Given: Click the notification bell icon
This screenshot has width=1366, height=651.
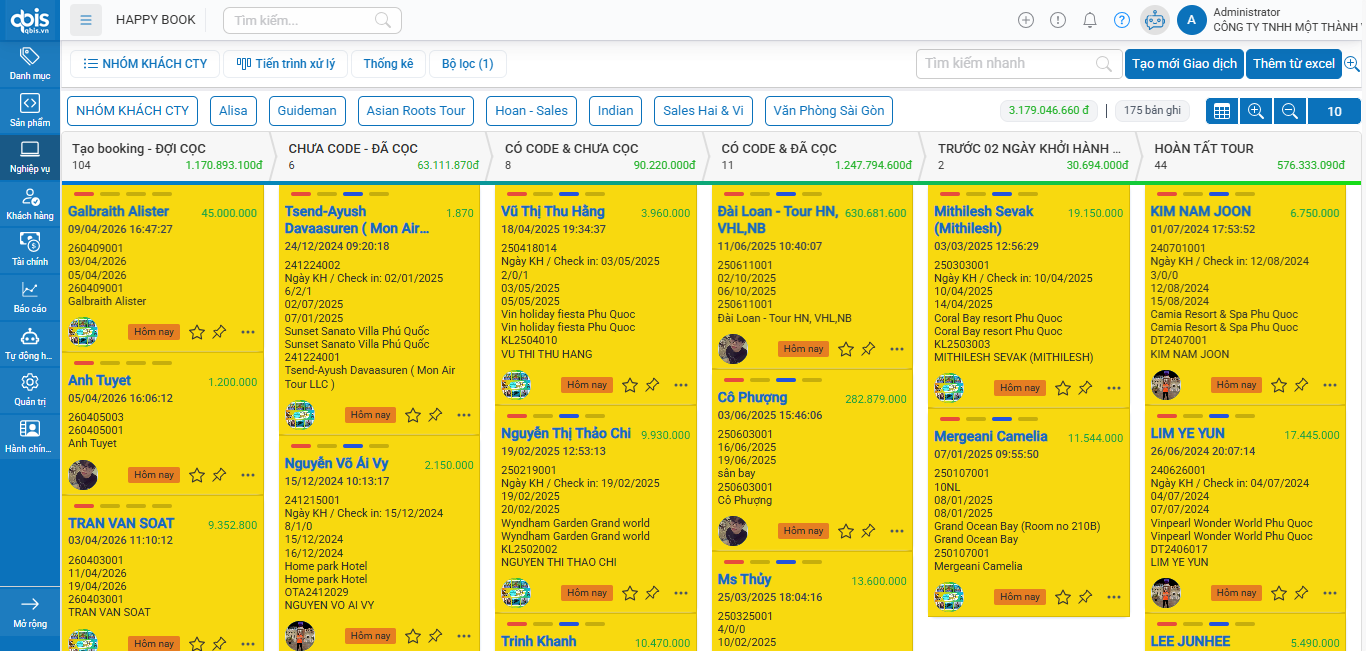Looking at the screenshot, I should (1090, 20).
